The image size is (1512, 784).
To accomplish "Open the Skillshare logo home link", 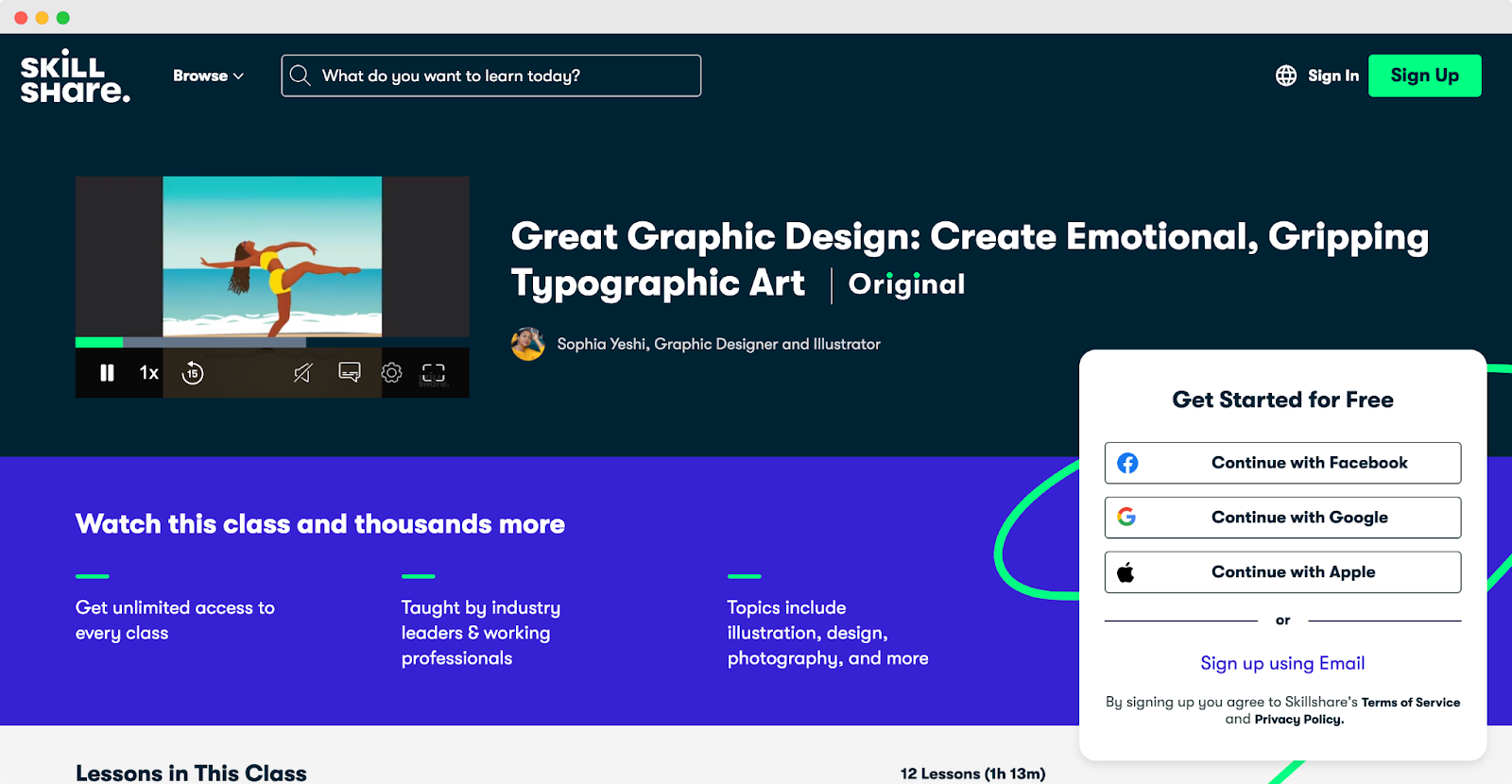I will click(x=75, y=76).
